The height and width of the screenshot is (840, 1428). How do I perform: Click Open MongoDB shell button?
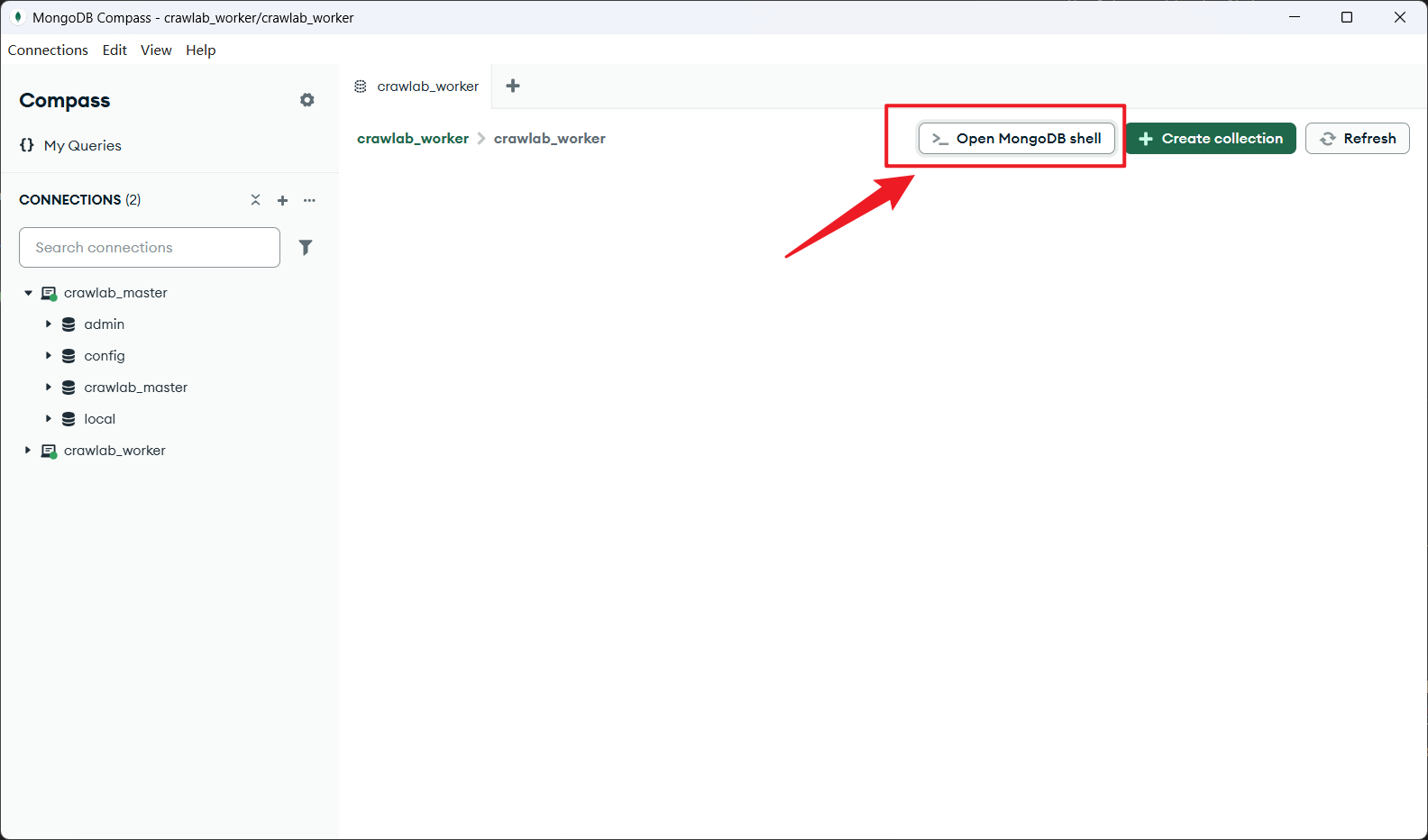pos(1017,139)
